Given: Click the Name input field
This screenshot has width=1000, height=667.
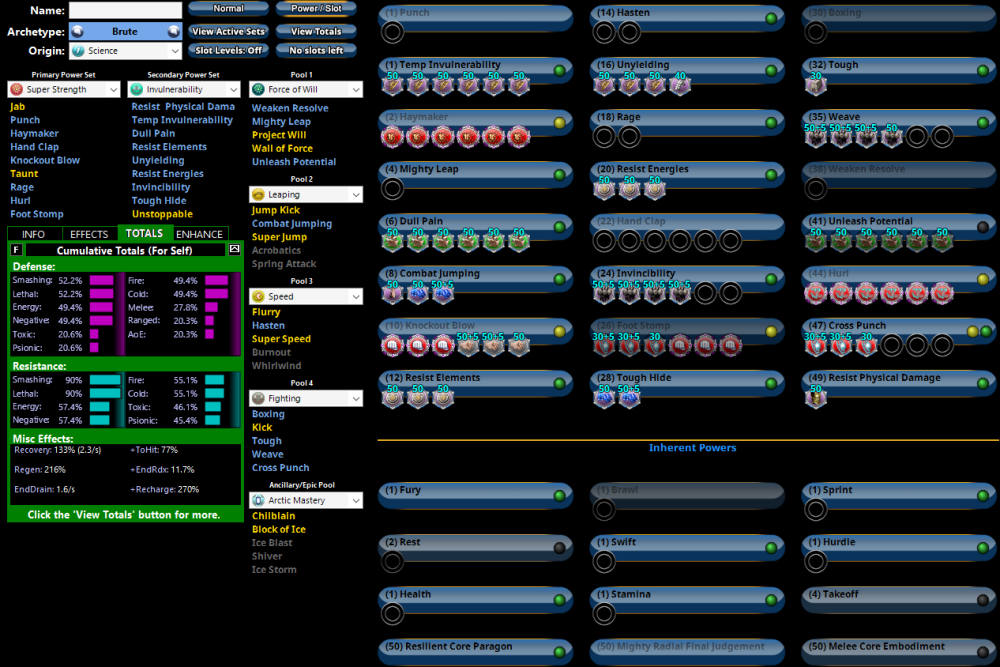Looking at the screenshot, I should 125,11.
